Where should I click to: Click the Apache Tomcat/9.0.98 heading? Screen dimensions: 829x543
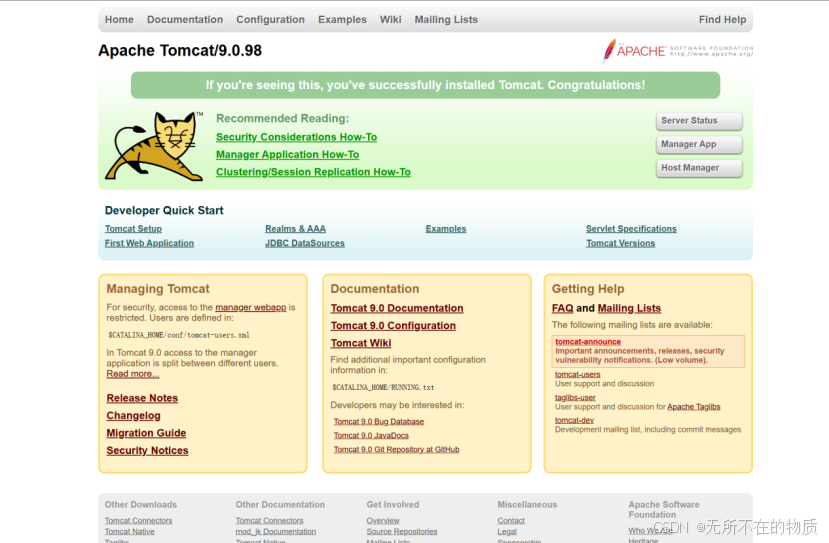coord(180,51)
